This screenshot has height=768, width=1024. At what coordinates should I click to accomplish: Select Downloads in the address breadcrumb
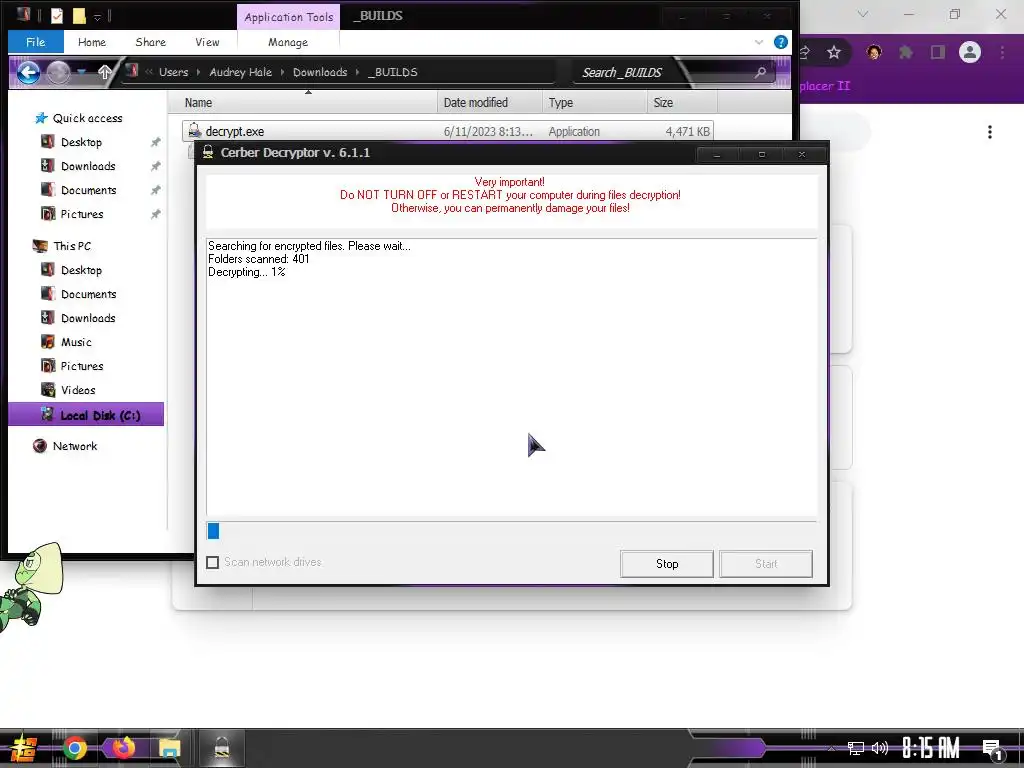[320, 72]
